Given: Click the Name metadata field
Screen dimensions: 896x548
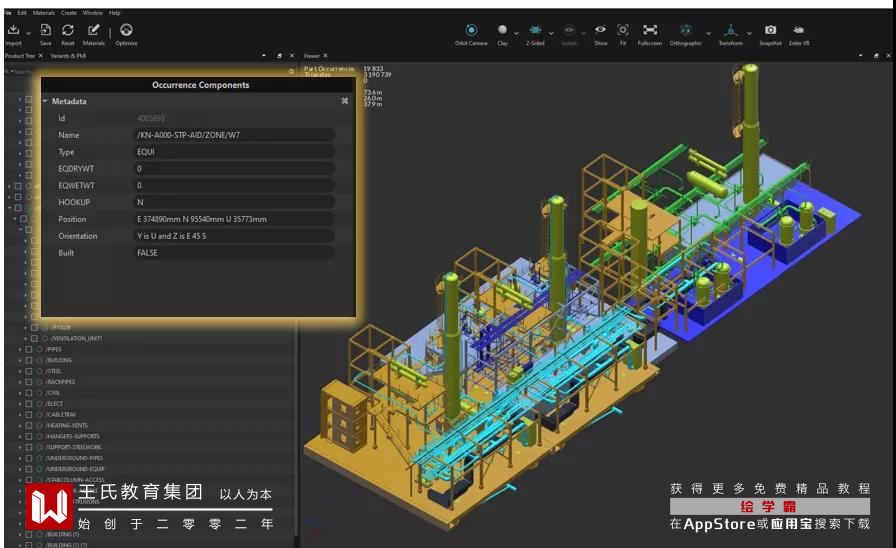Looking at the screenshot, I should [234, 135].
